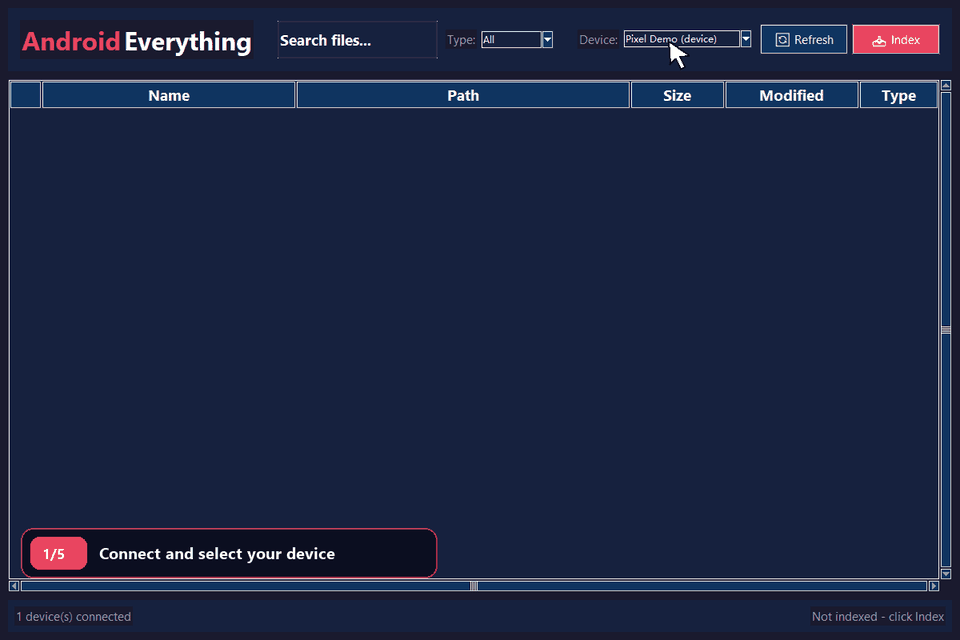Select the Pixel Demo (device) combo box

(681, 39)
